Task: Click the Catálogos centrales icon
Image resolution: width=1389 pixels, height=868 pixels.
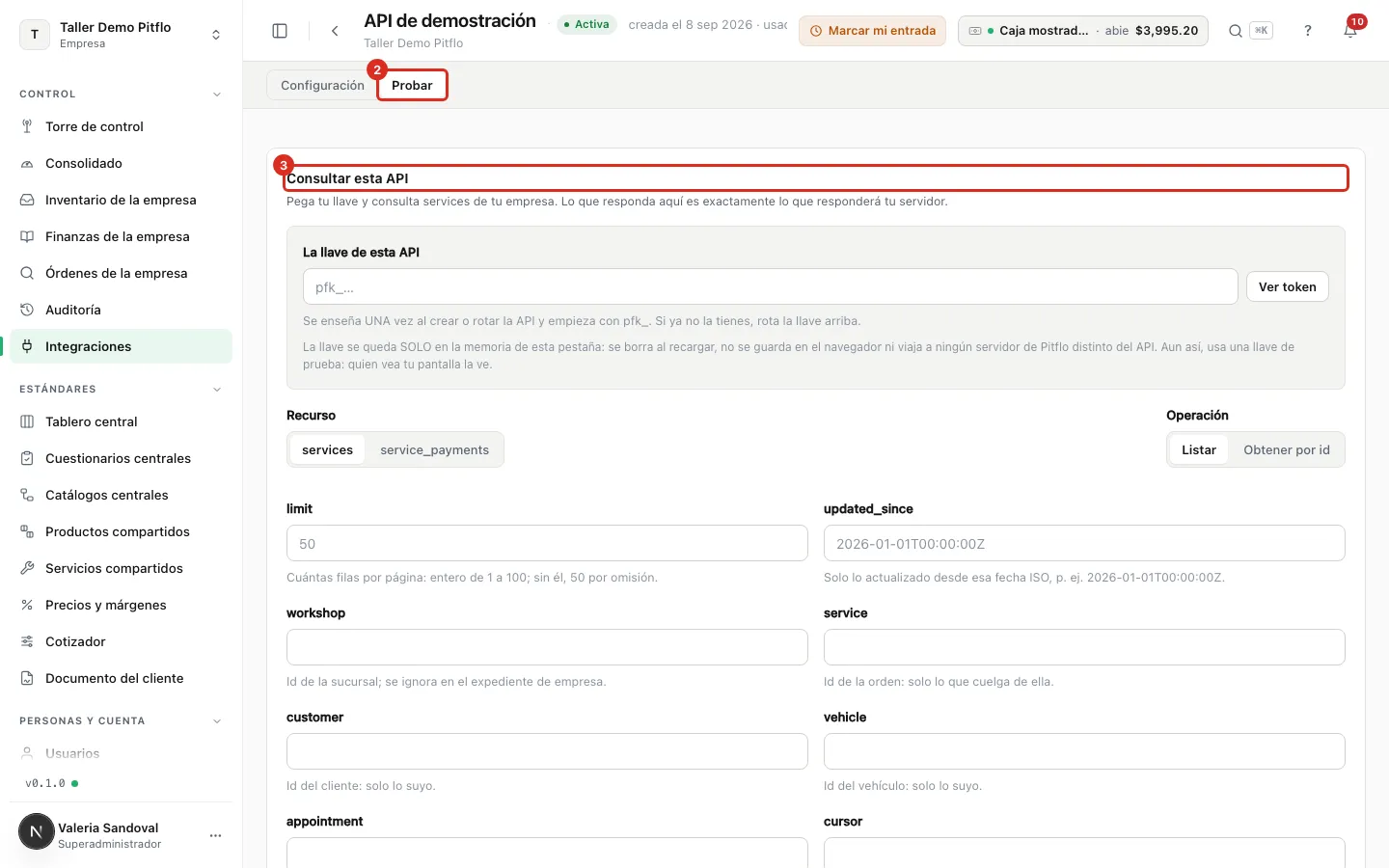Action: pyautogui.click(x=27, y=495)
